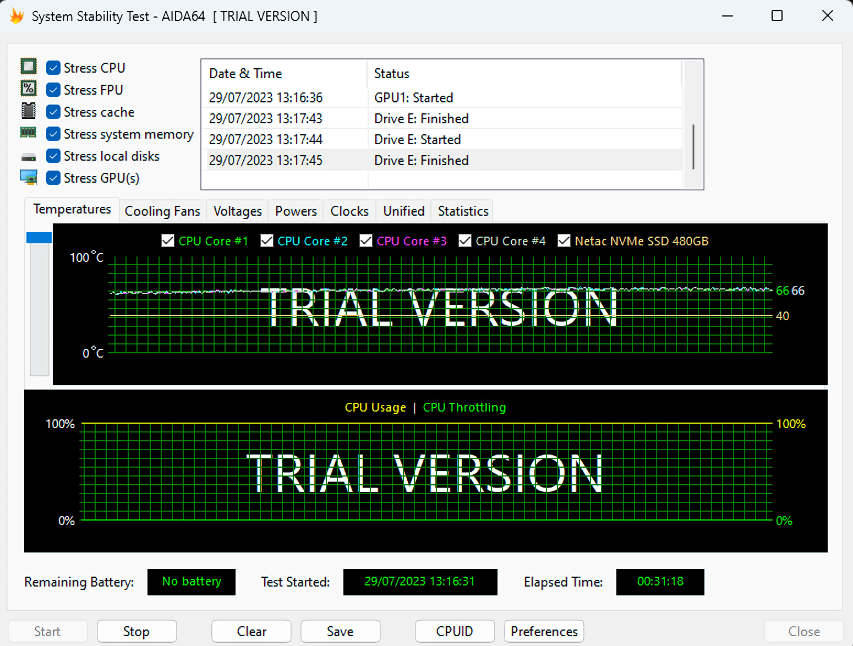Open the Voltages tab
Screen dimensions: 853x646
click(x=237, y=211)
